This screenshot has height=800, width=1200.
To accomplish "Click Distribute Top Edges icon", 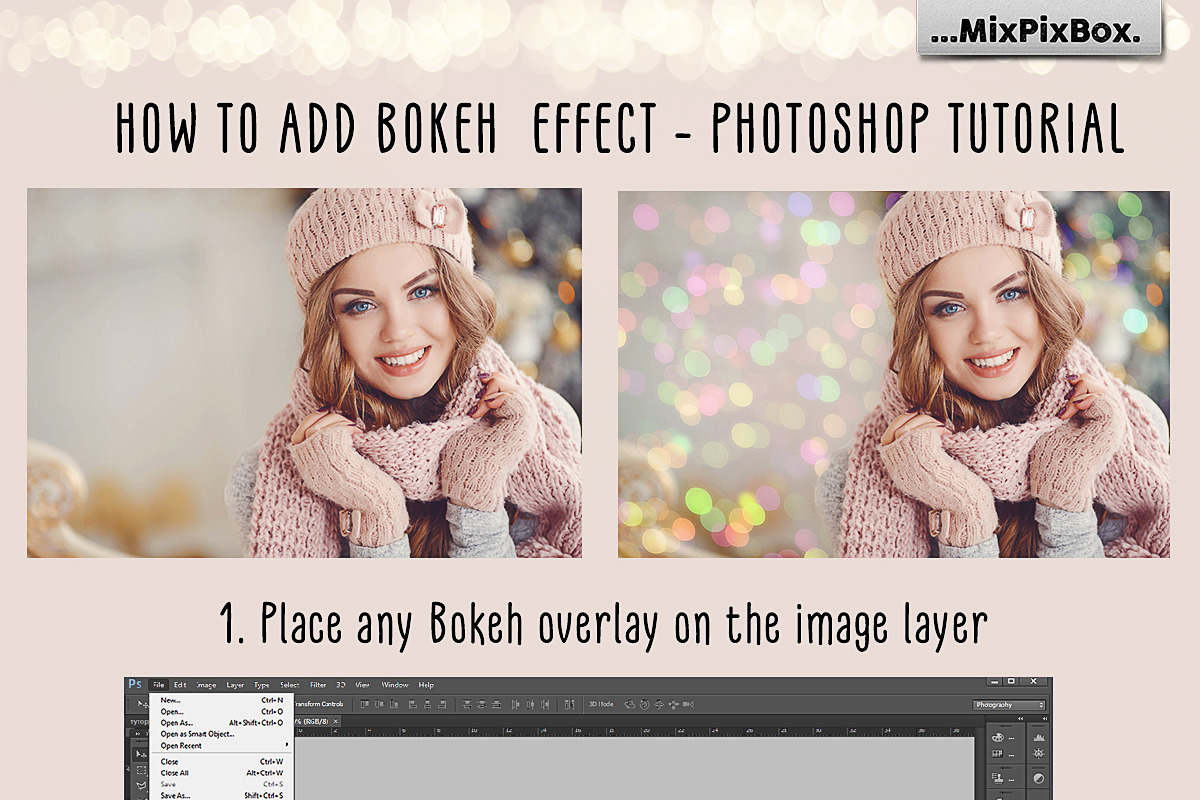I will tap(466, 704).
